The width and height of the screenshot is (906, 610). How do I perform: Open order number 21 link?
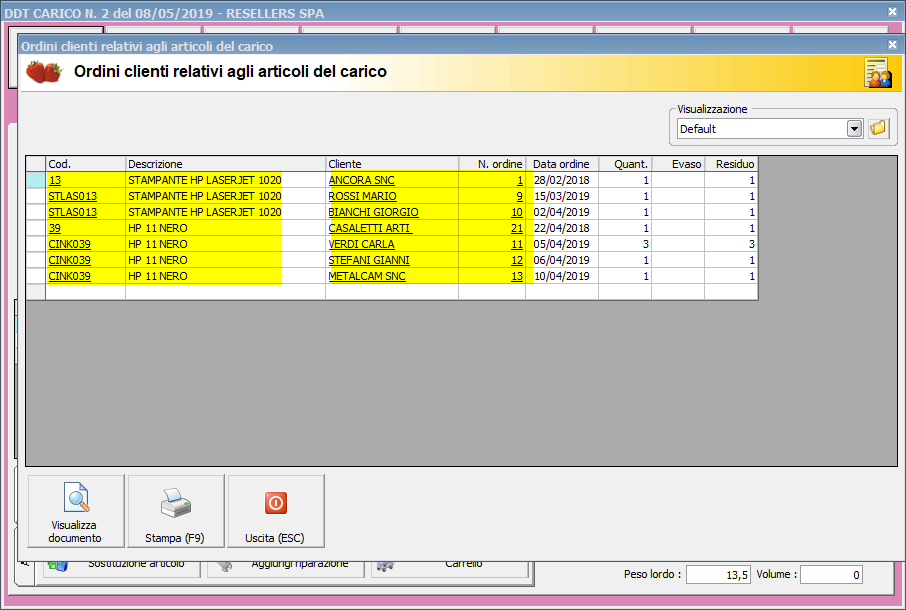pos(517,228)
